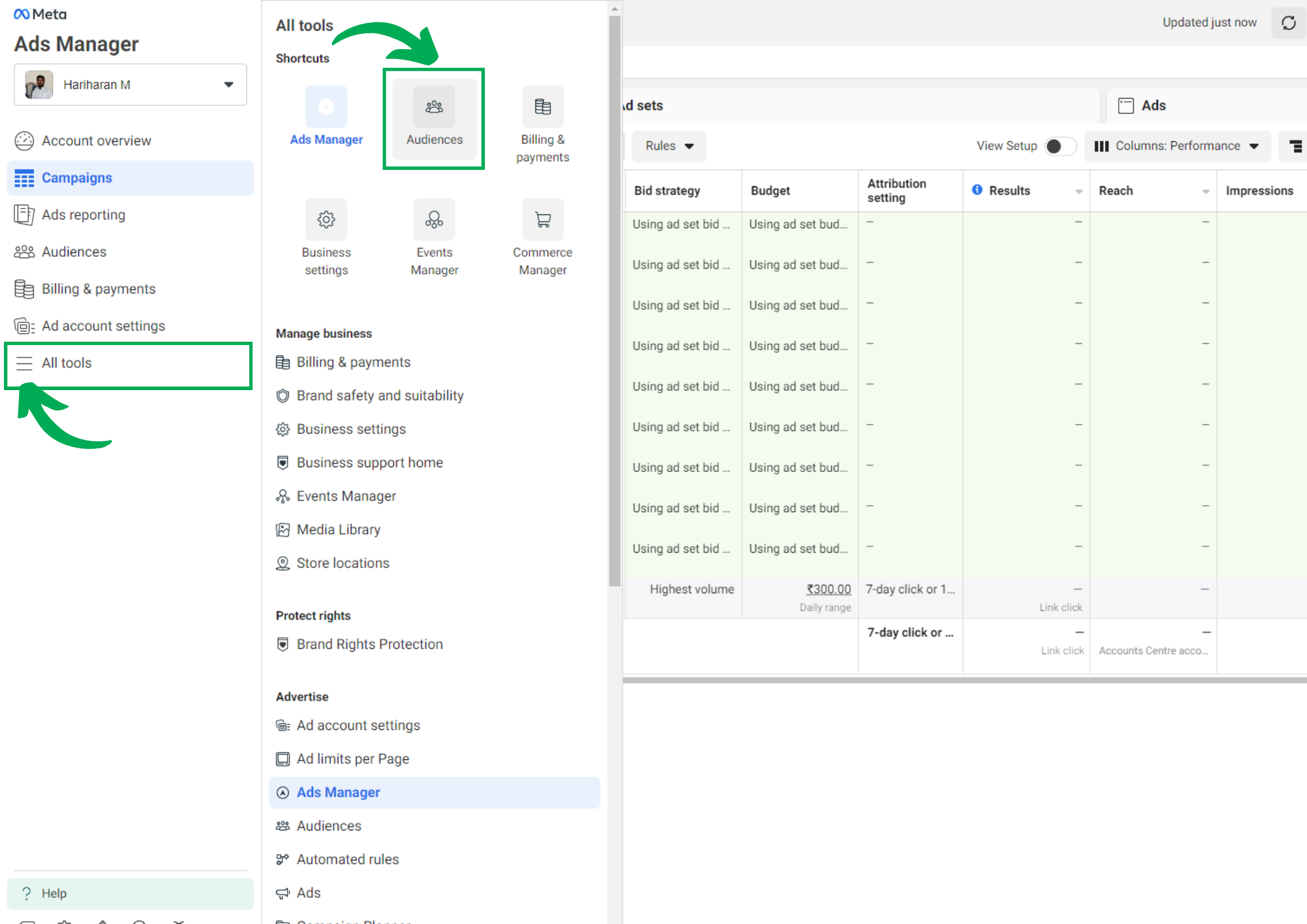Open Billing & payments shortcut tile
Viewport: 1307px width, 924px height.
click(x=542, y=125)
